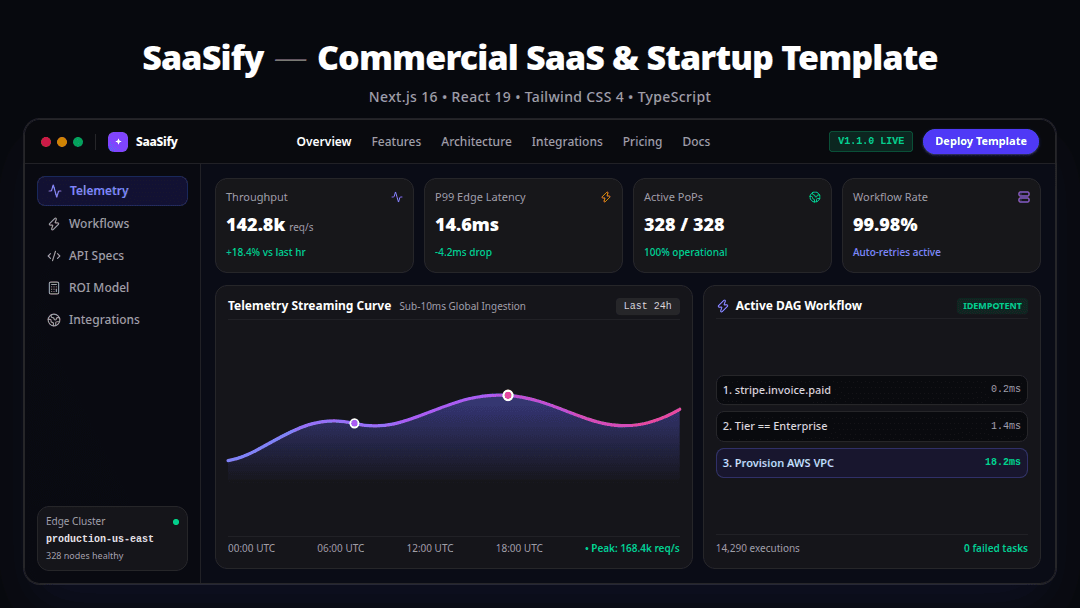The height and width of the screenshot is (608, 1080).
Task: Select the stripe.invoice.paid workflow step
Action: click(871, 390)
